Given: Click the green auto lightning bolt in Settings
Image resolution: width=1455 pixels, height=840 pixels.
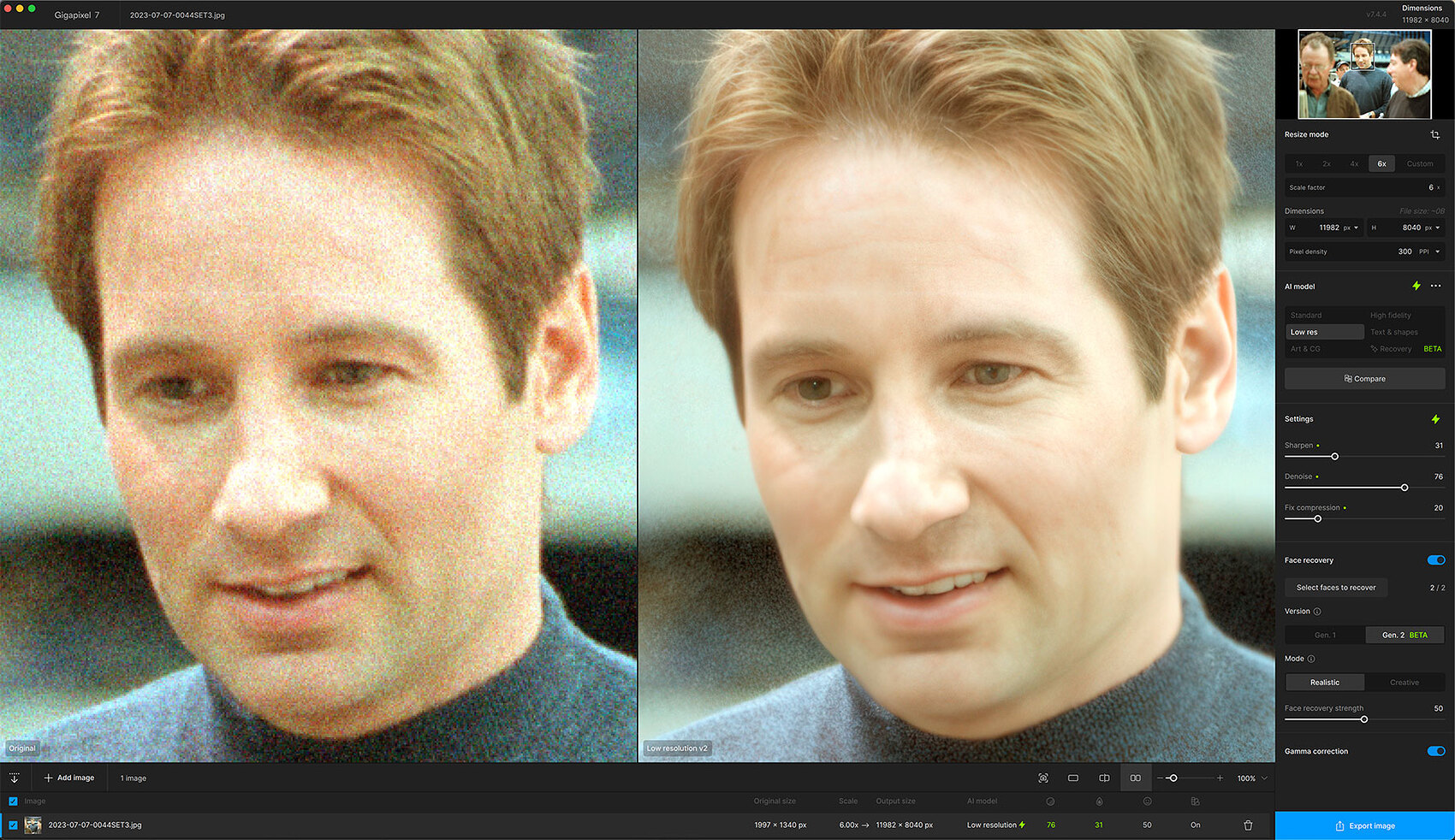Looking at the screenshot, I should [x=1435, y=419].
